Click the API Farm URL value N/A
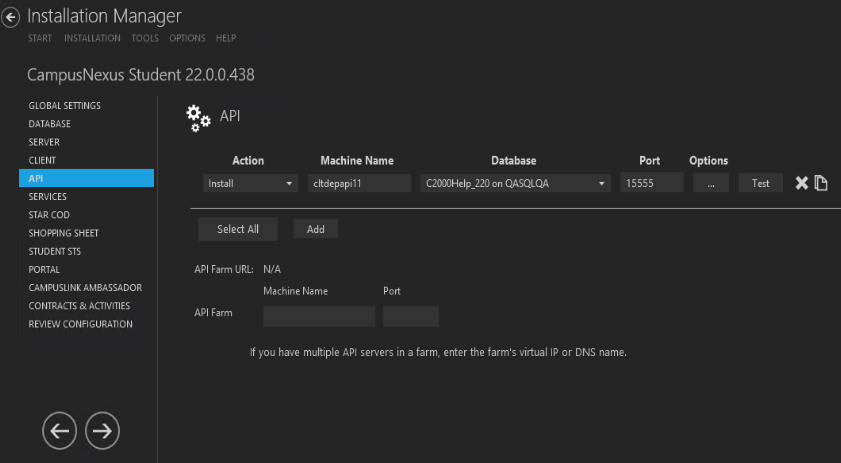The width and height of the screenshot is (841, 463). (272, 269)
